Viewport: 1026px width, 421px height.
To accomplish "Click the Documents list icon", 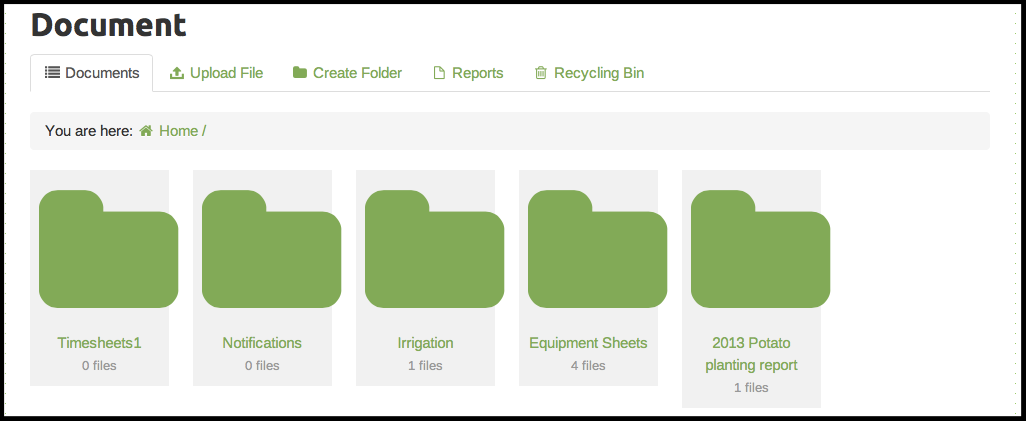I will (x=53, y=73).
